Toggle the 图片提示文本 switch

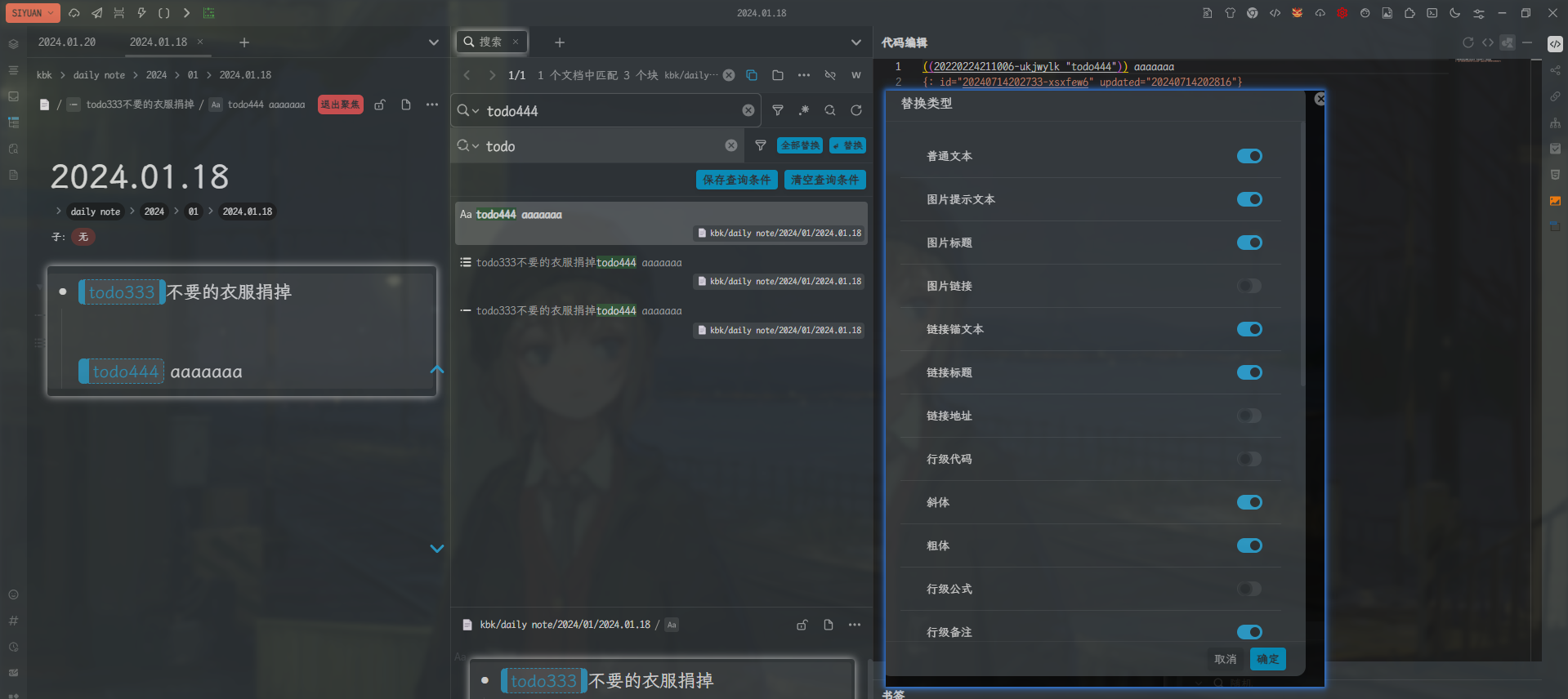[1249, 199]
